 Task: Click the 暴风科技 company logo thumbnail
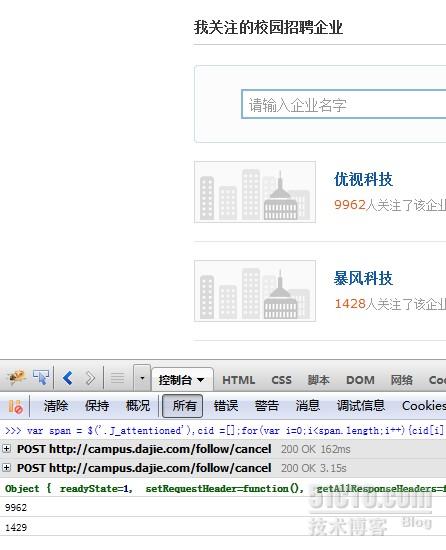tap(255, 291)
